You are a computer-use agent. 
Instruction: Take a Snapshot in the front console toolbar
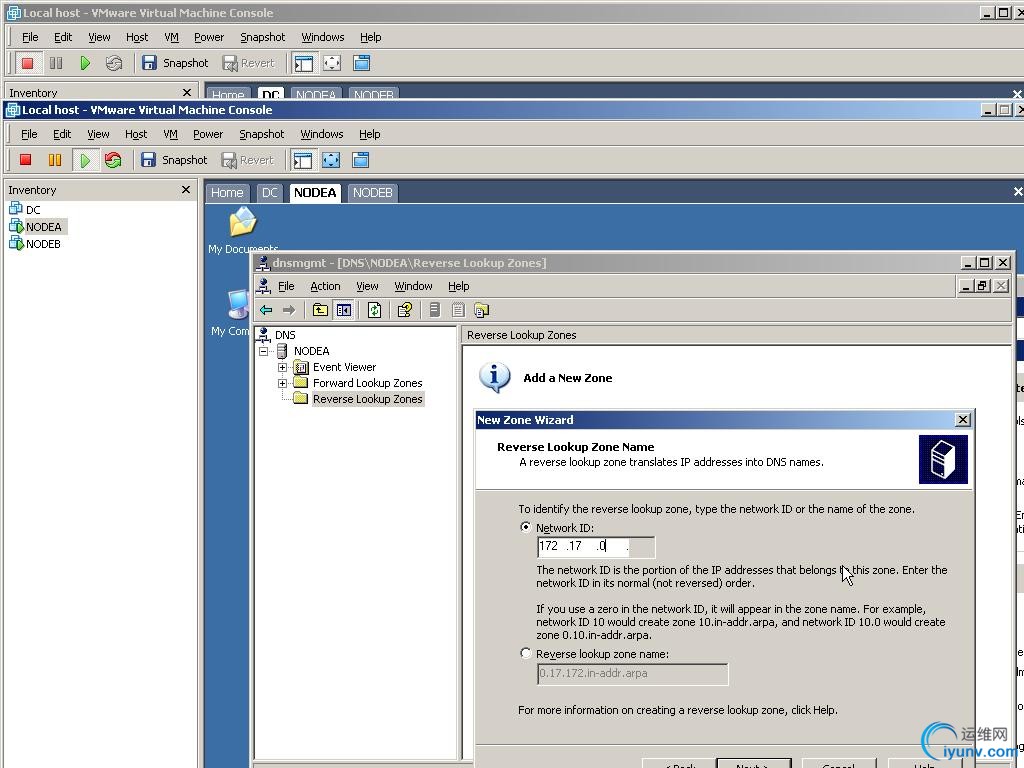point(174,160)
